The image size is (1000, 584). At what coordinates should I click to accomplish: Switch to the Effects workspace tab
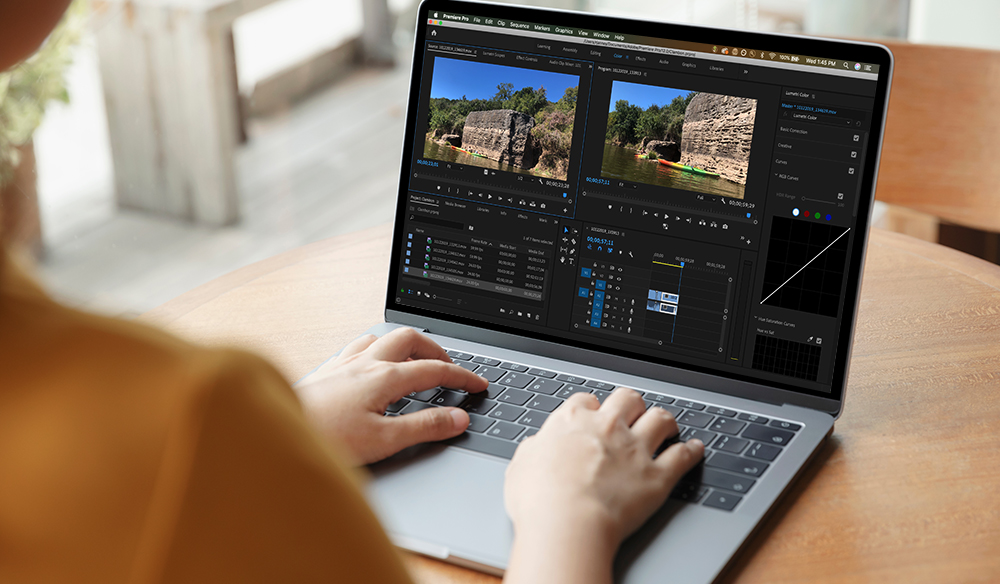tap(641, 60)
